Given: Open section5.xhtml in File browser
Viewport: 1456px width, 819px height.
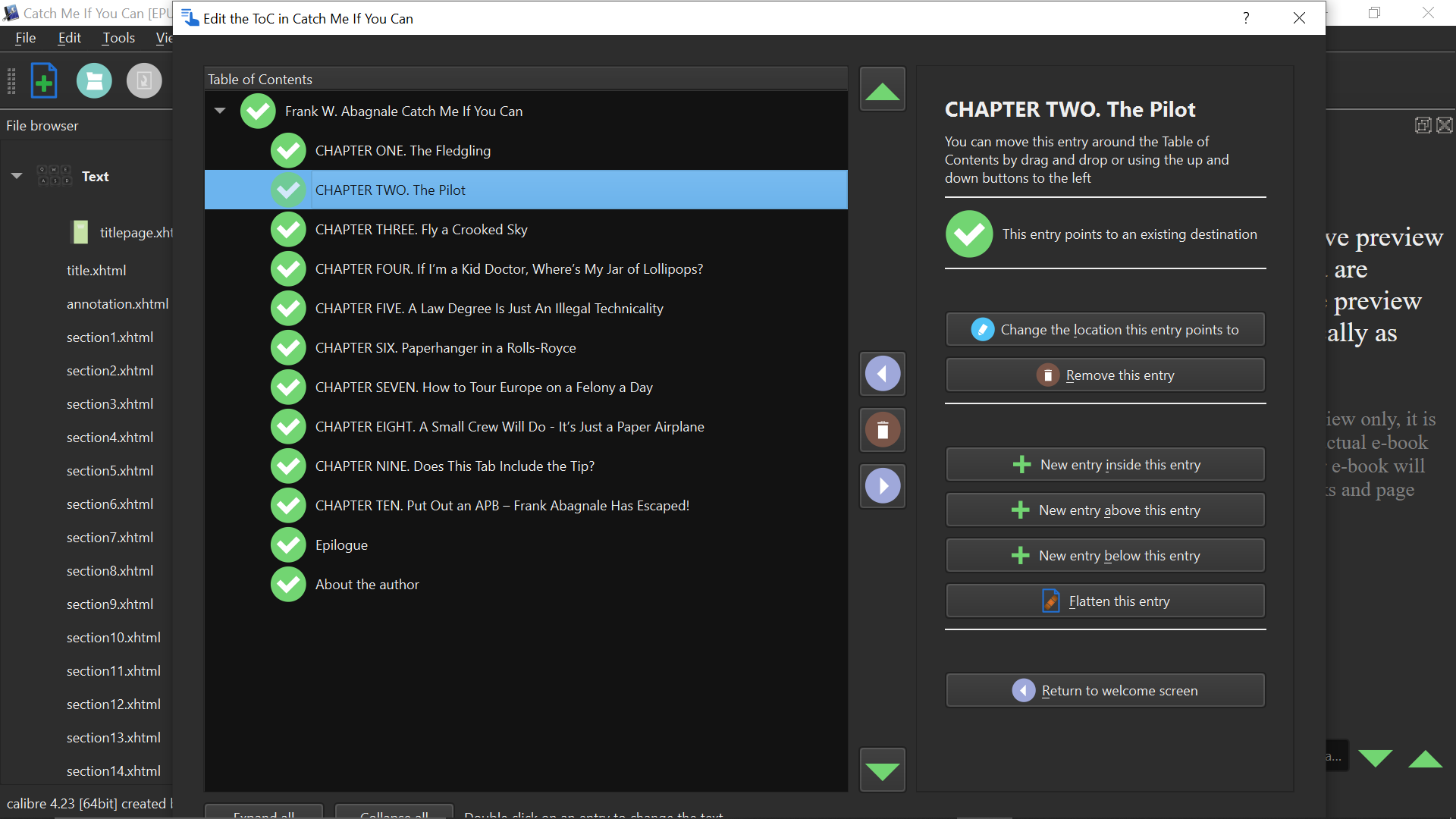Looking at the screenshot, I should tap(110, 470).
